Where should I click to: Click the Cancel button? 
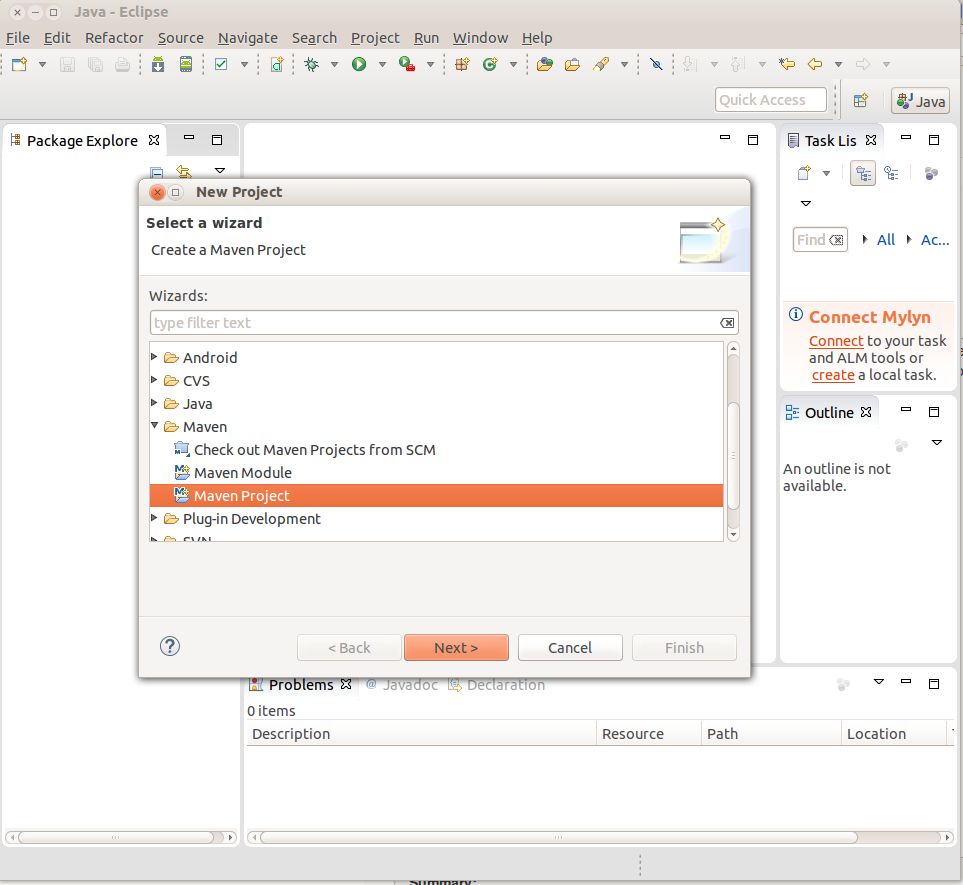570,647
